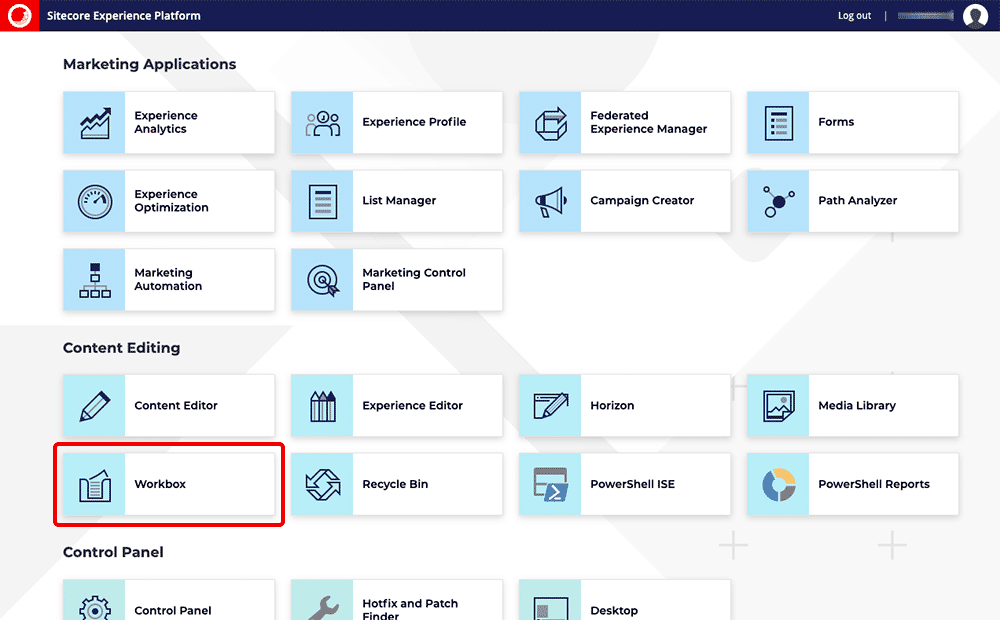Click the Content Editor label

175,406
